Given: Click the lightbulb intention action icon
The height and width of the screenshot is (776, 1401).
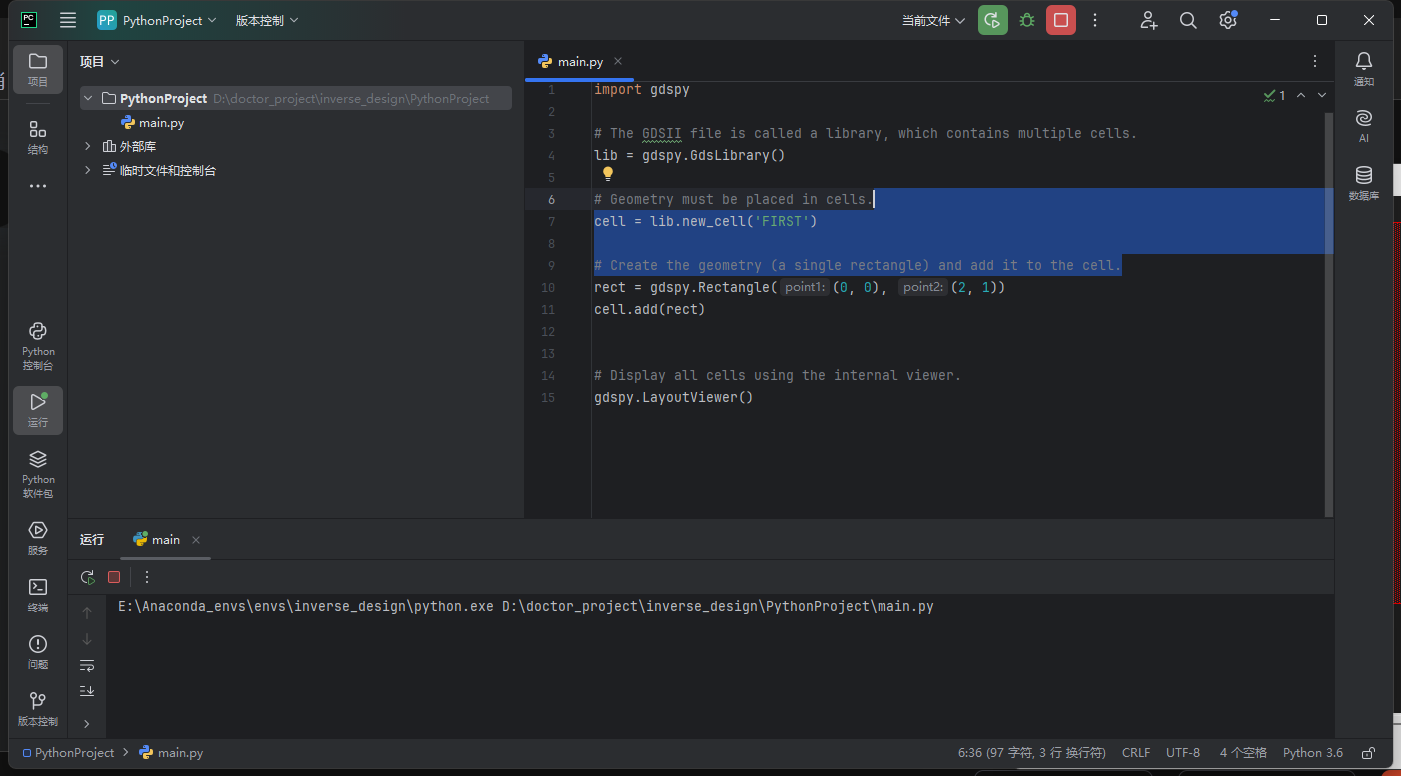Looking at the screenshot, I should (607, 173).
